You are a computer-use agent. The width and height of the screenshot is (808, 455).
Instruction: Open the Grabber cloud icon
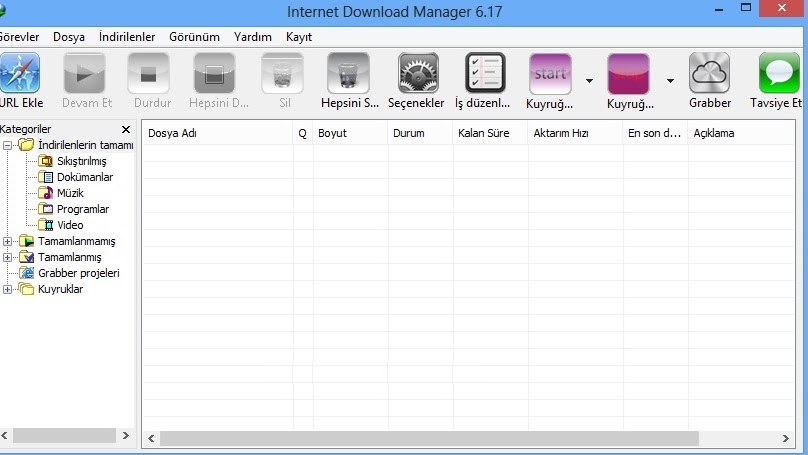click(710, 73)
